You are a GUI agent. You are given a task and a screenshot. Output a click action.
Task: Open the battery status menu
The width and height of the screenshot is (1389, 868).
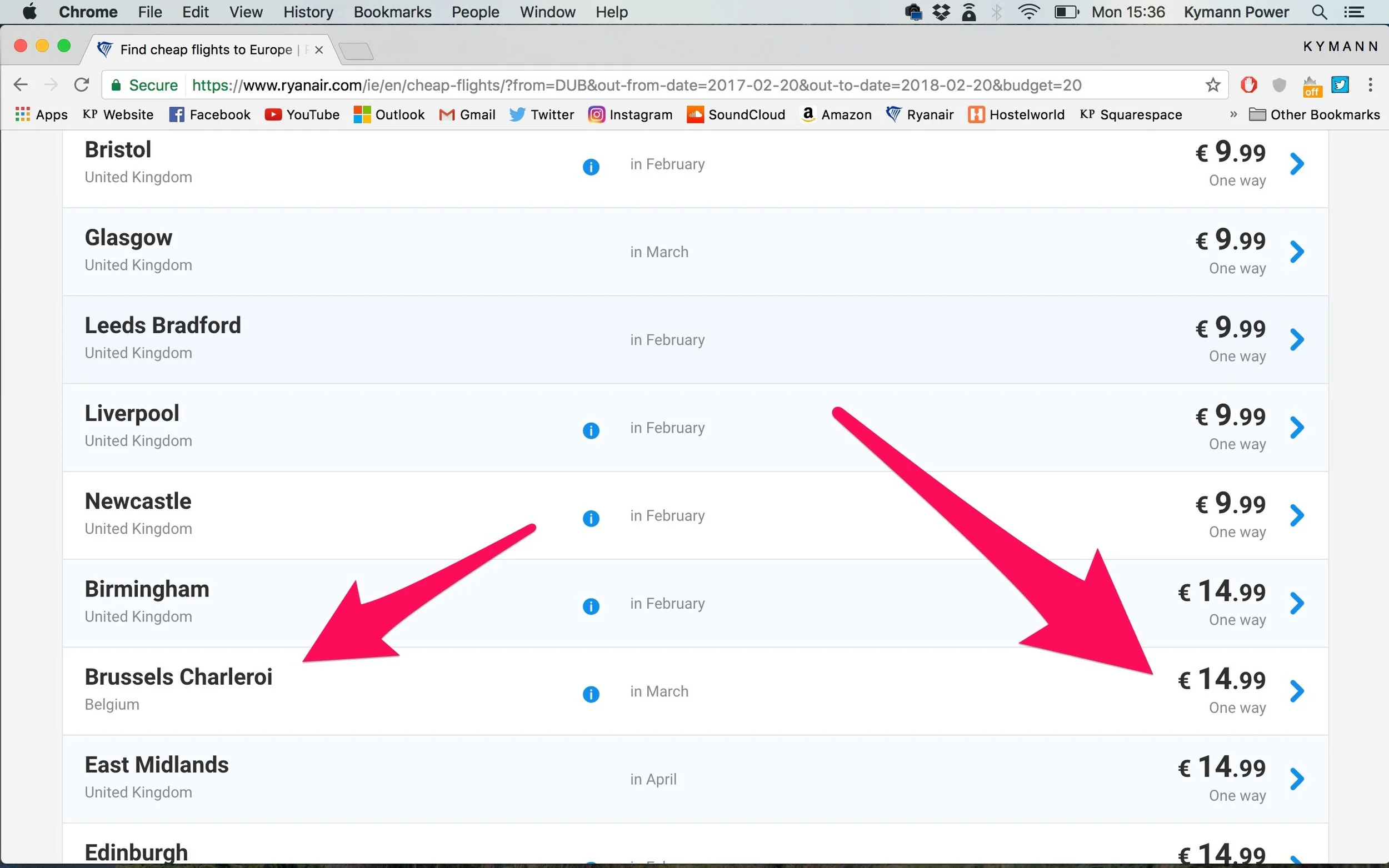pos(1066,12)
